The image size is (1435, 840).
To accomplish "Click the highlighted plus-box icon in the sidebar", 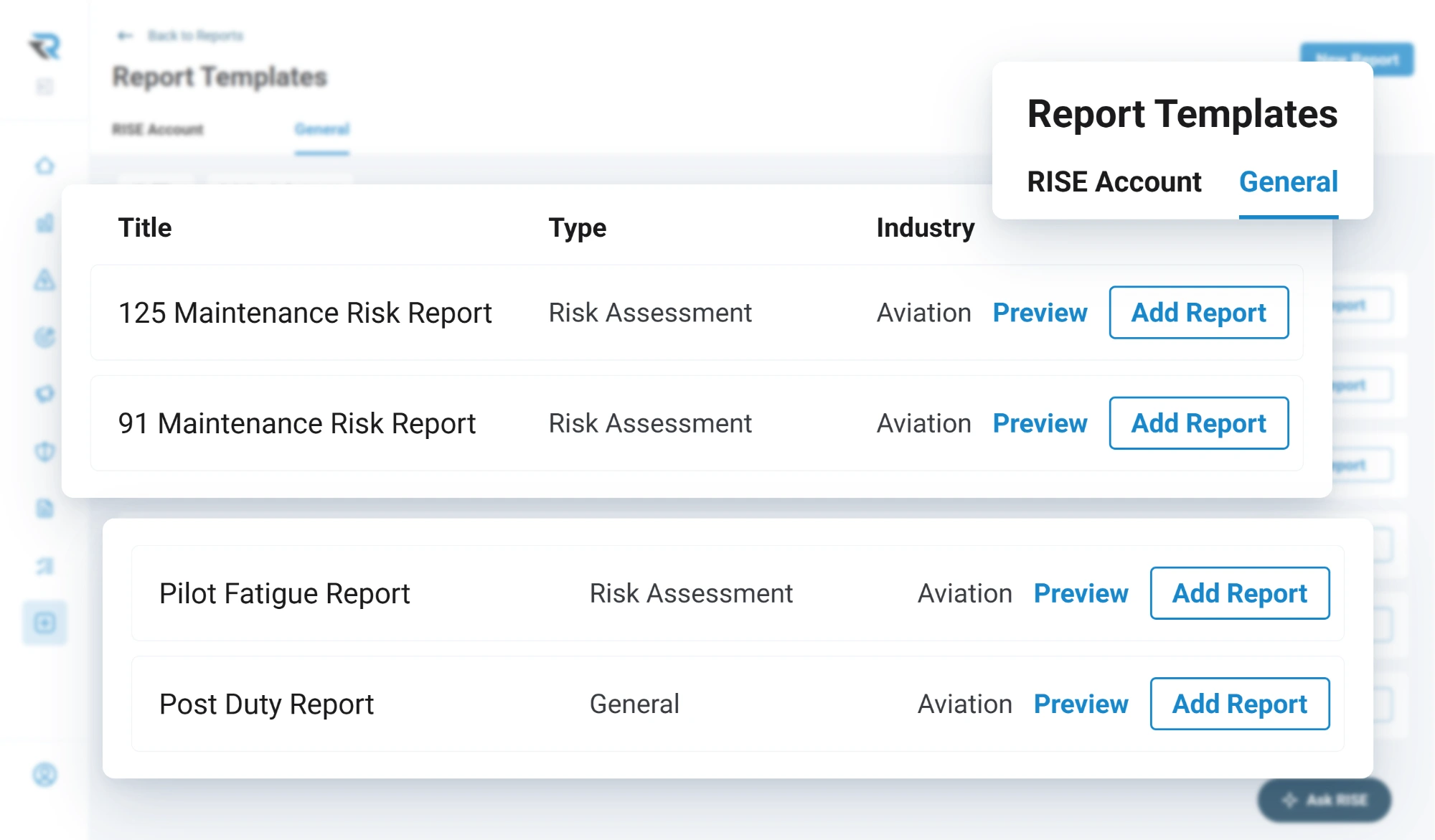I will click(44, 623).
